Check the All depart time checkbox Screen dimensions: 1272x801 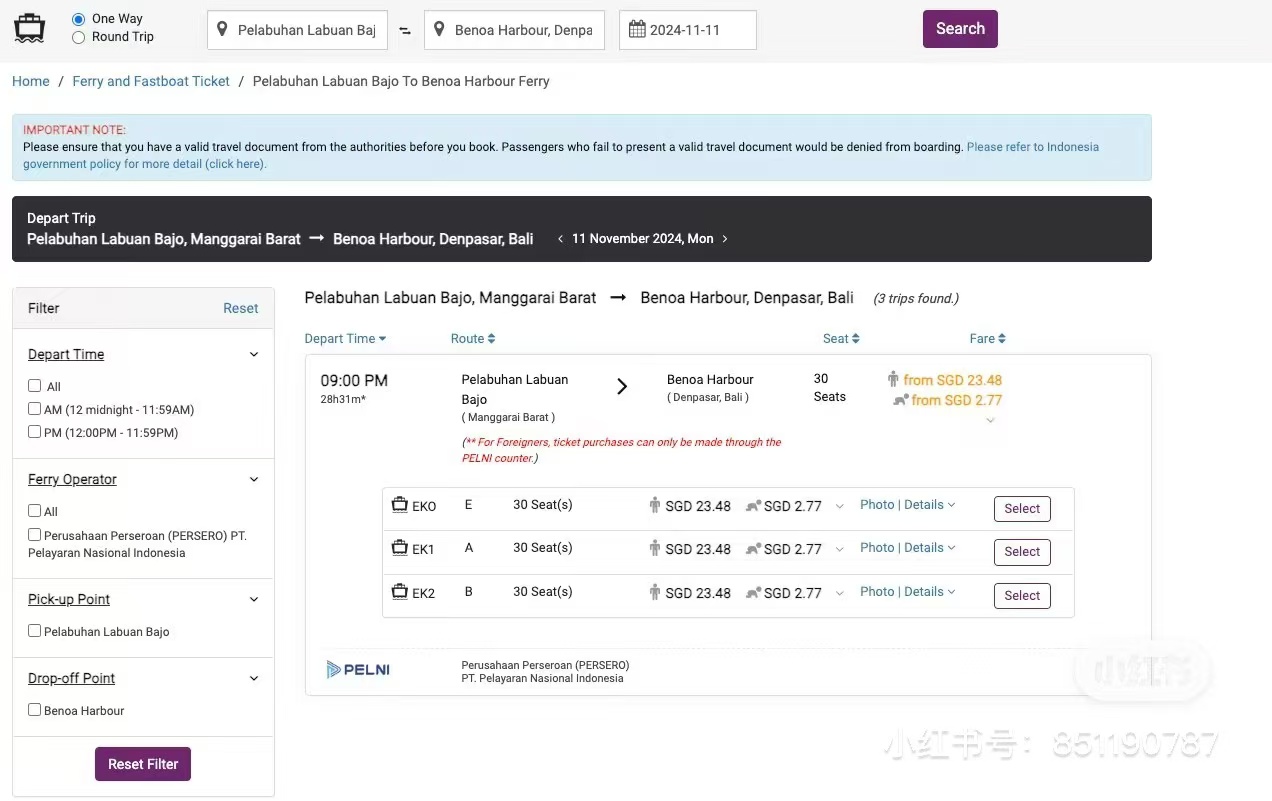click(35, 386)
